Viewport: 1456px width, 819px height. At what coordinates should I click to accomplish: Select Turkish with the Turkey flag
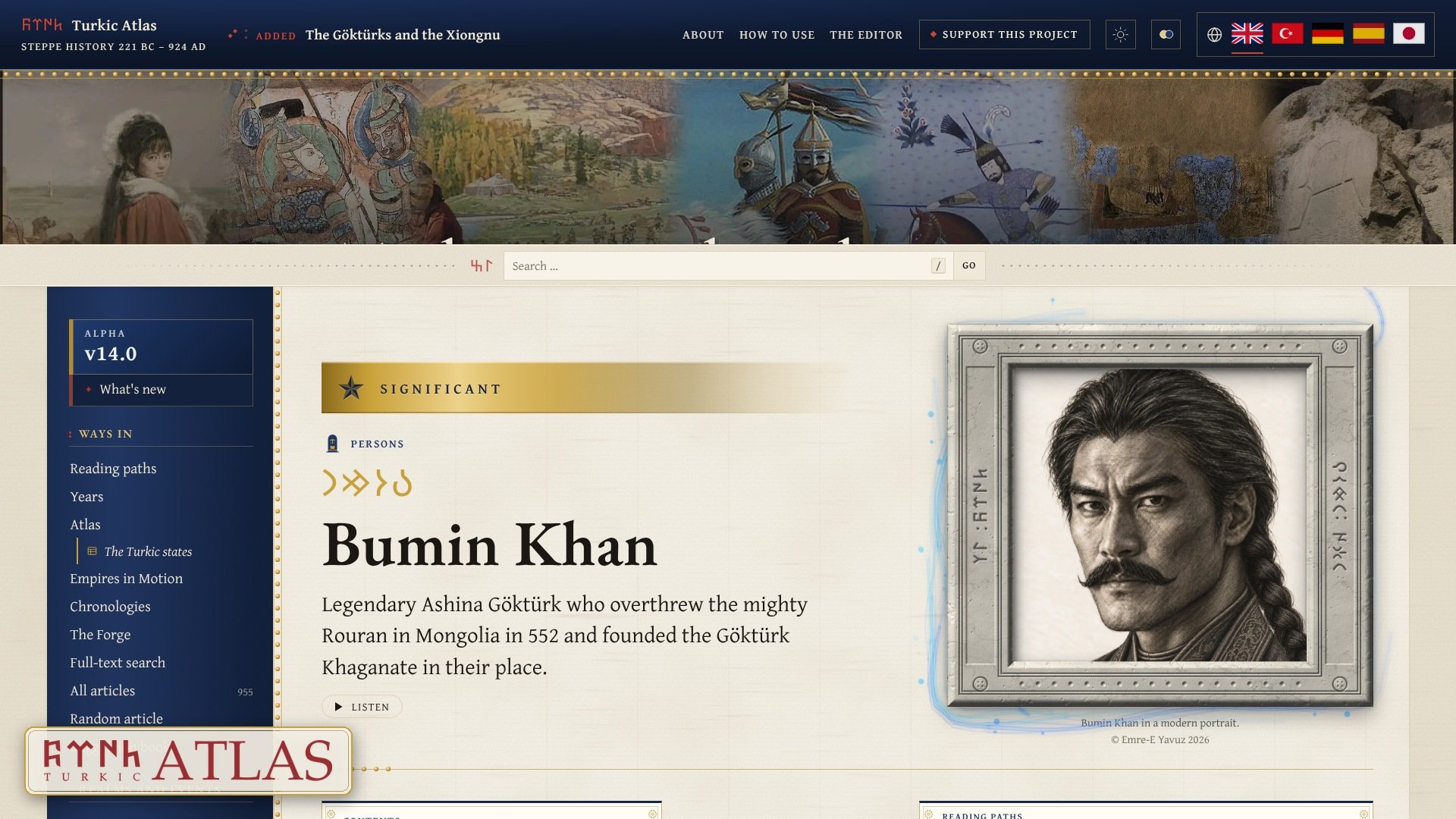coord(1287,33)
